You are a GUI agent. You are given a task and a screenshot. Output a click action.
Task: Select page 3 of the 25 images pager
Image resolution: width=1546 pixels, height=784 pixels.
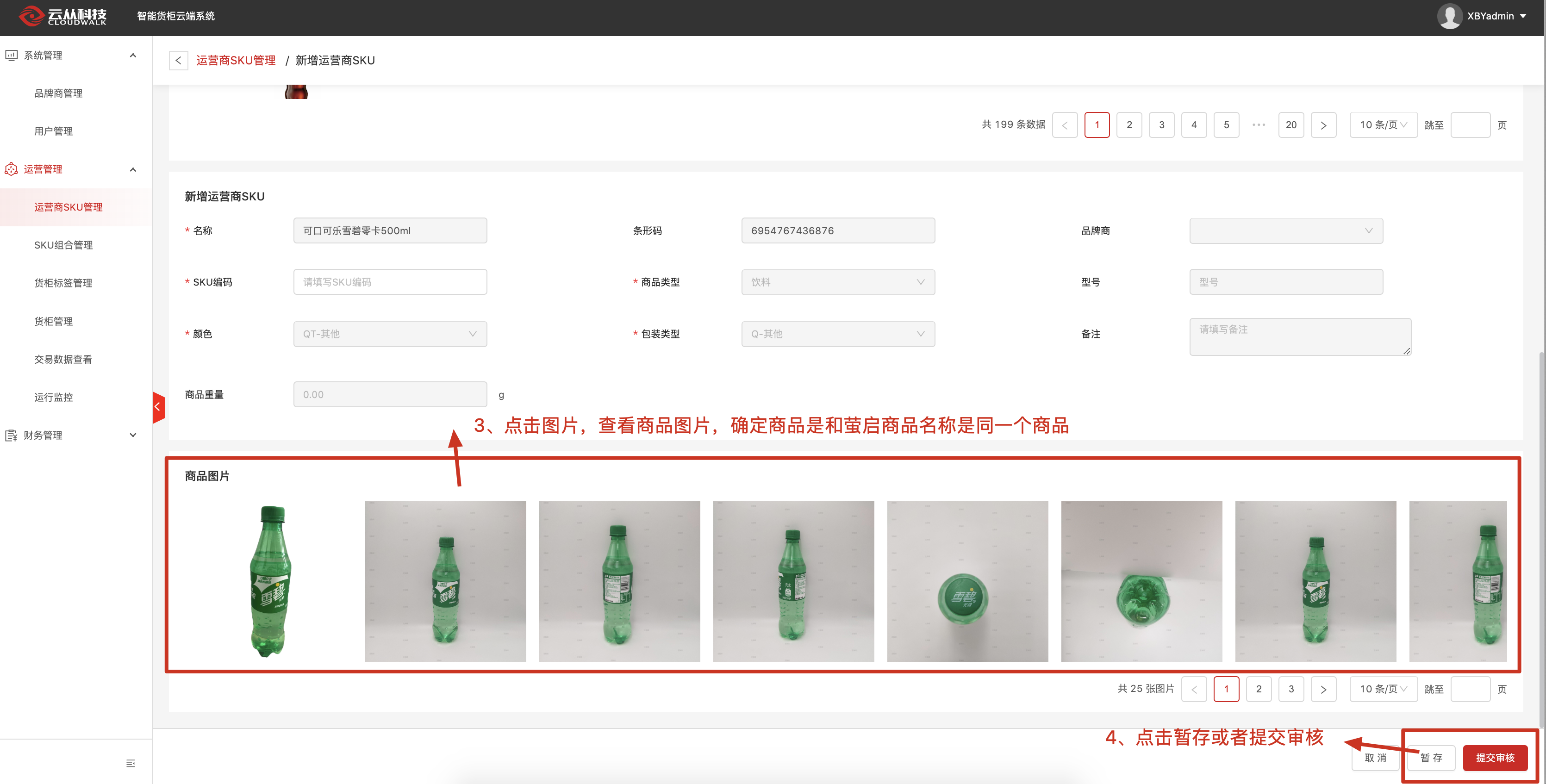point(1291,689)
